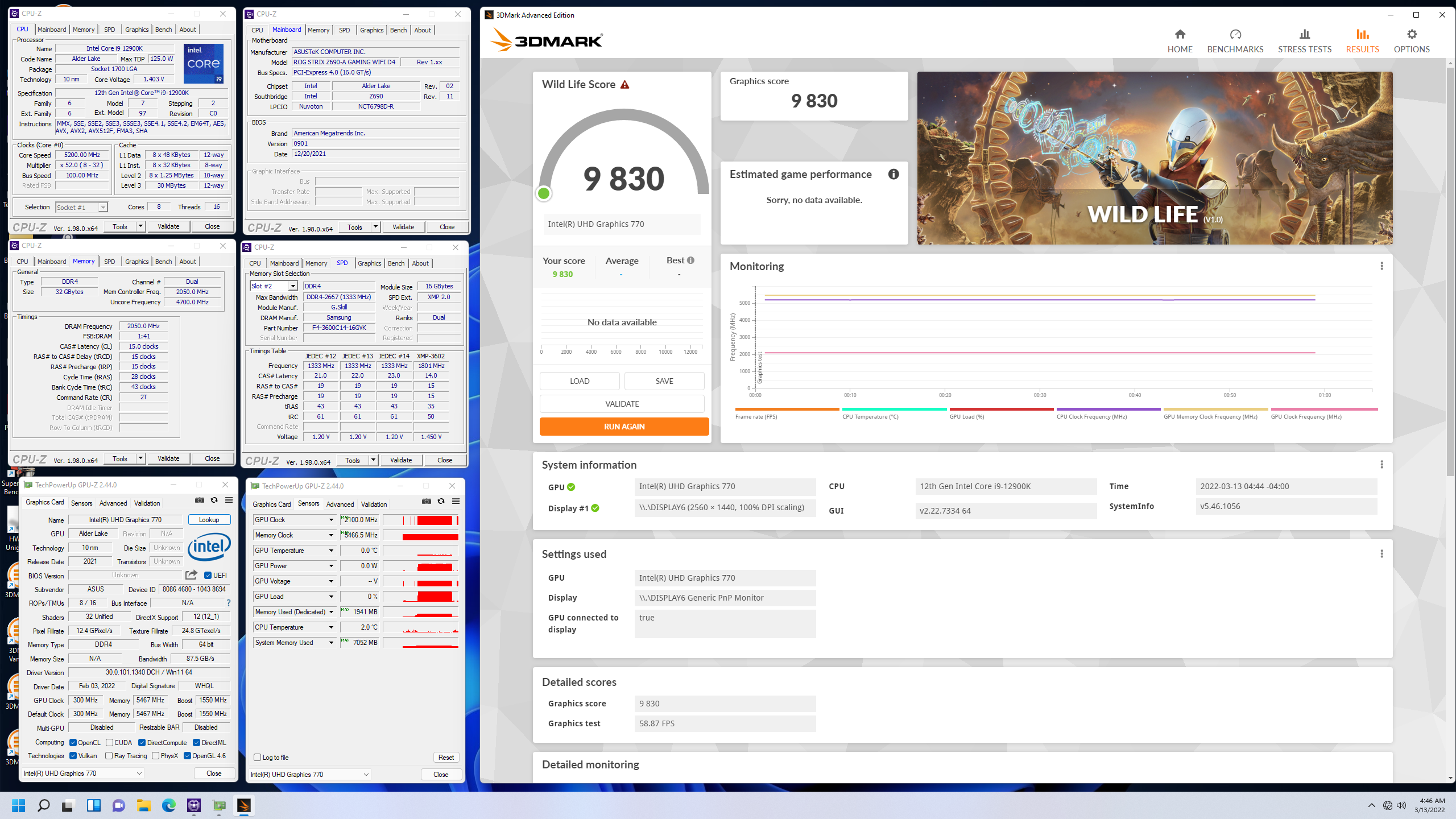Open CPU Temperature sensor dropdown
This screenshot has height=819, width=1456.
pyautogui.click(x=331, y=627)
